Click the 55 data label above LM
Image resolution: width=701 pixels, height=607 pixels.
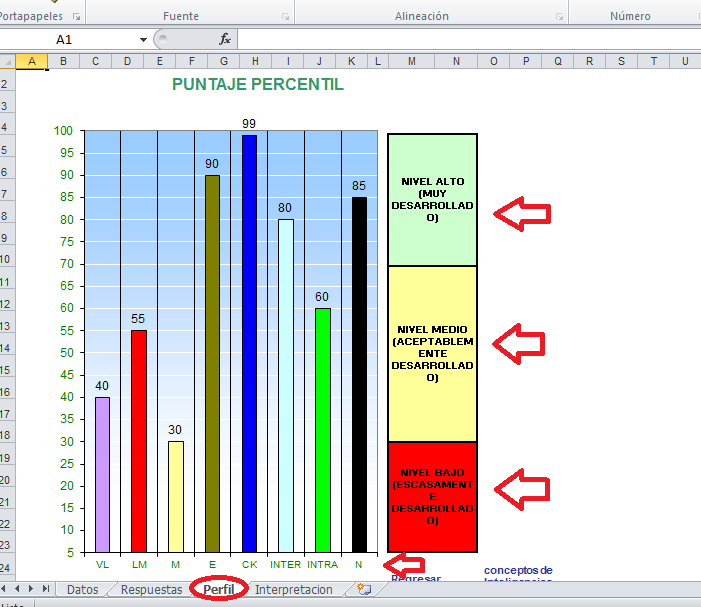pos(138,319)
